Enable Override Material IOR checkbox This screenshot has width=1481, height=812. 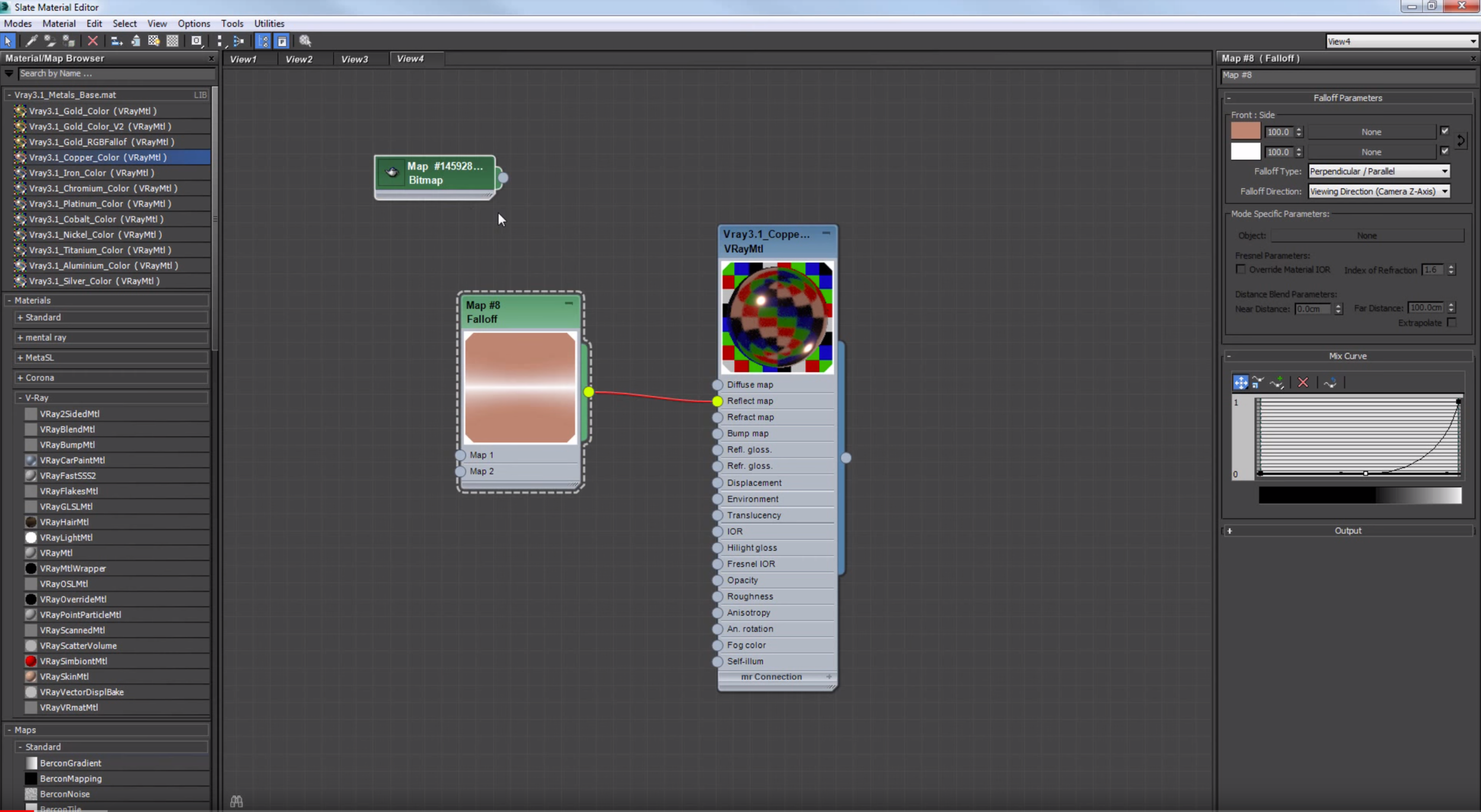click(1240, 269)
